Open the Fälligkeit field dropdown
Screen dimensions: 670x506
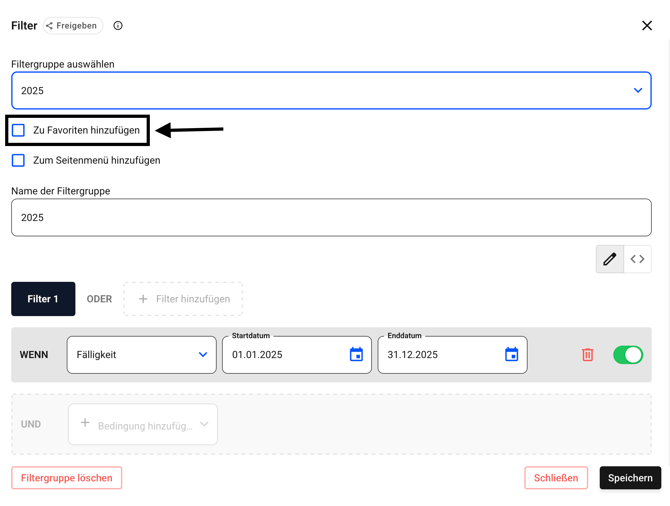coord(141,355)
